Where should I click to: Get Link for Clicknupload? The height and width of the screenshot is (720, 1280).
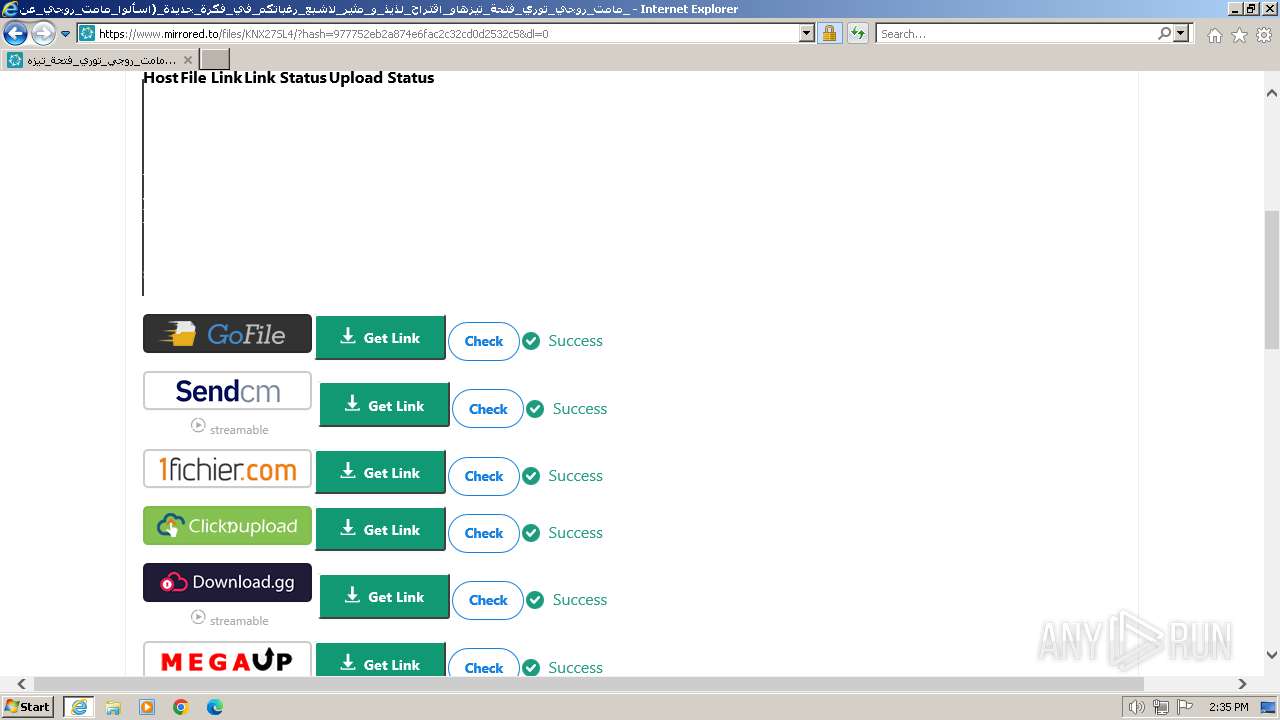(x=380, y=529)
